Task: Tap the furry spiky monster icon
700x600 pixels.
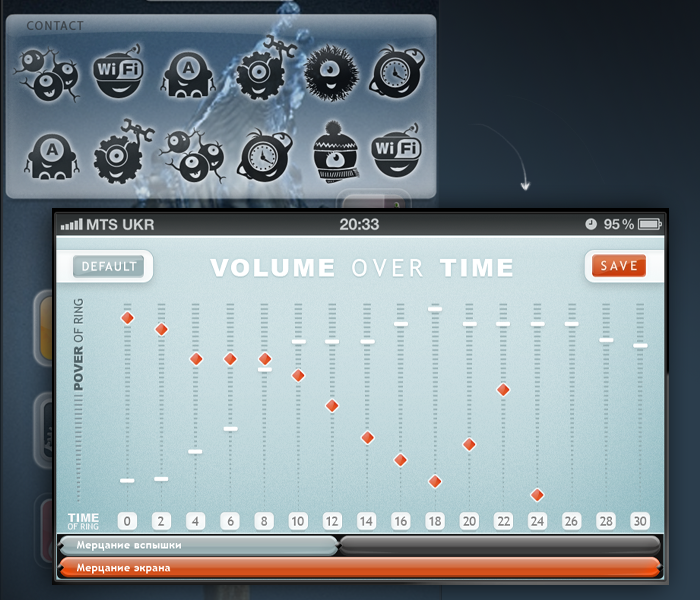Action: click(331, 73)
